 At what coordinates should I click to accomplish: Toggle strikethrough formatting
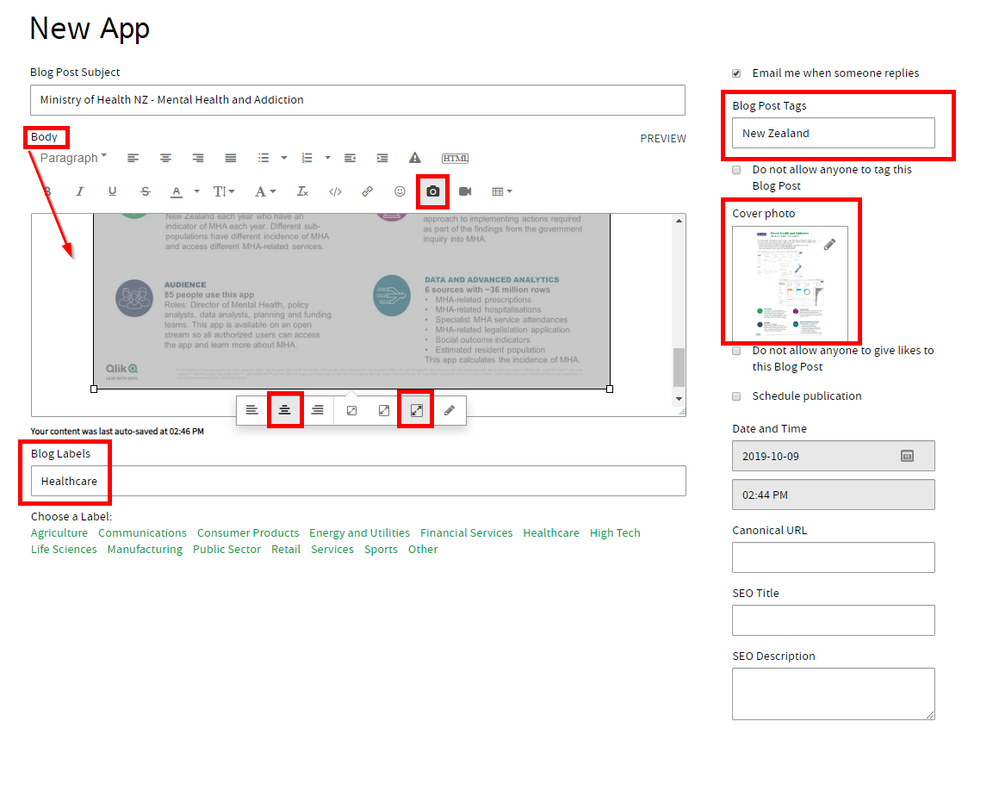coord(145,191)
